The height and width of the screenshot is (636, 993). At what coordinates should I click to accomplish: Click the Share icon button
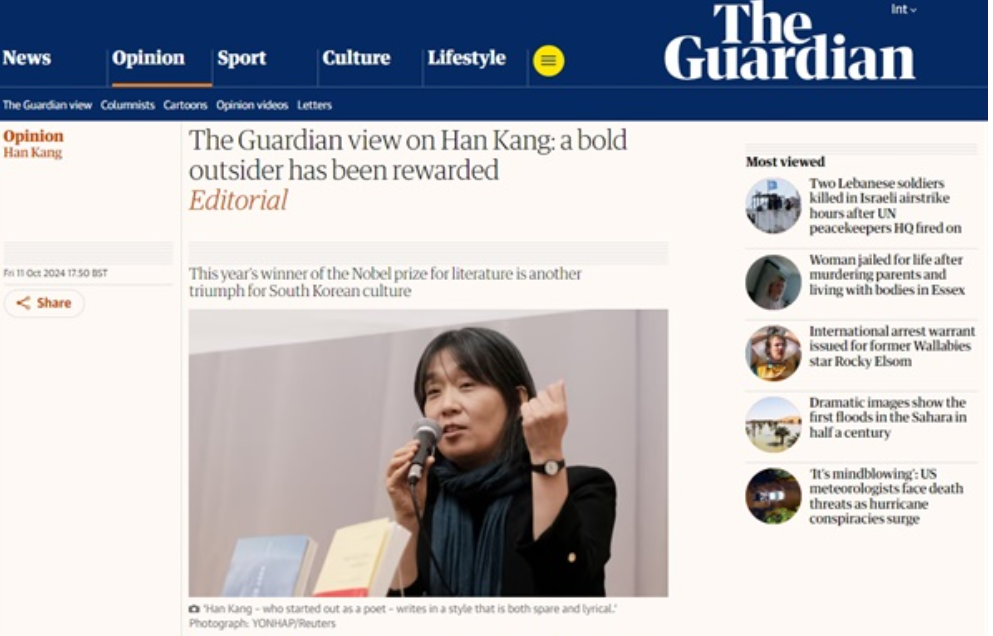point(44,303)
